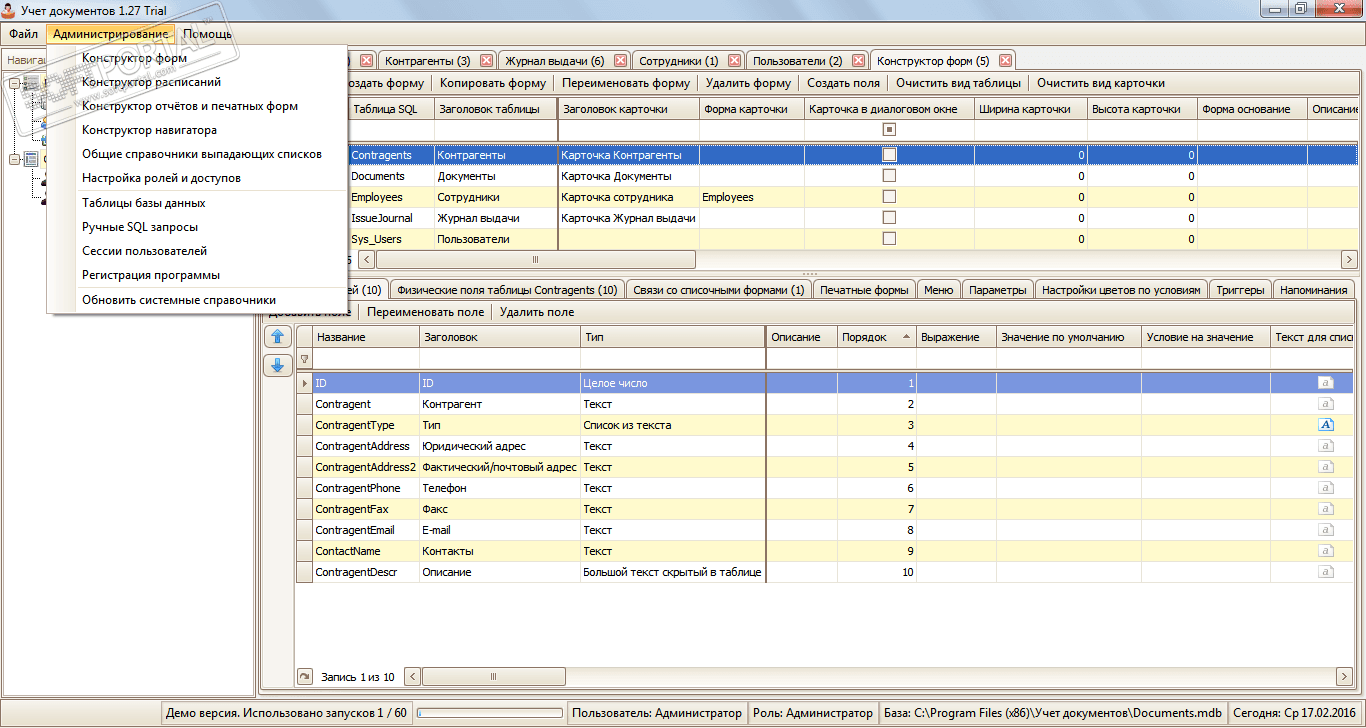Open "Связи со списочными формами (1)" tab

click(718, 290)
